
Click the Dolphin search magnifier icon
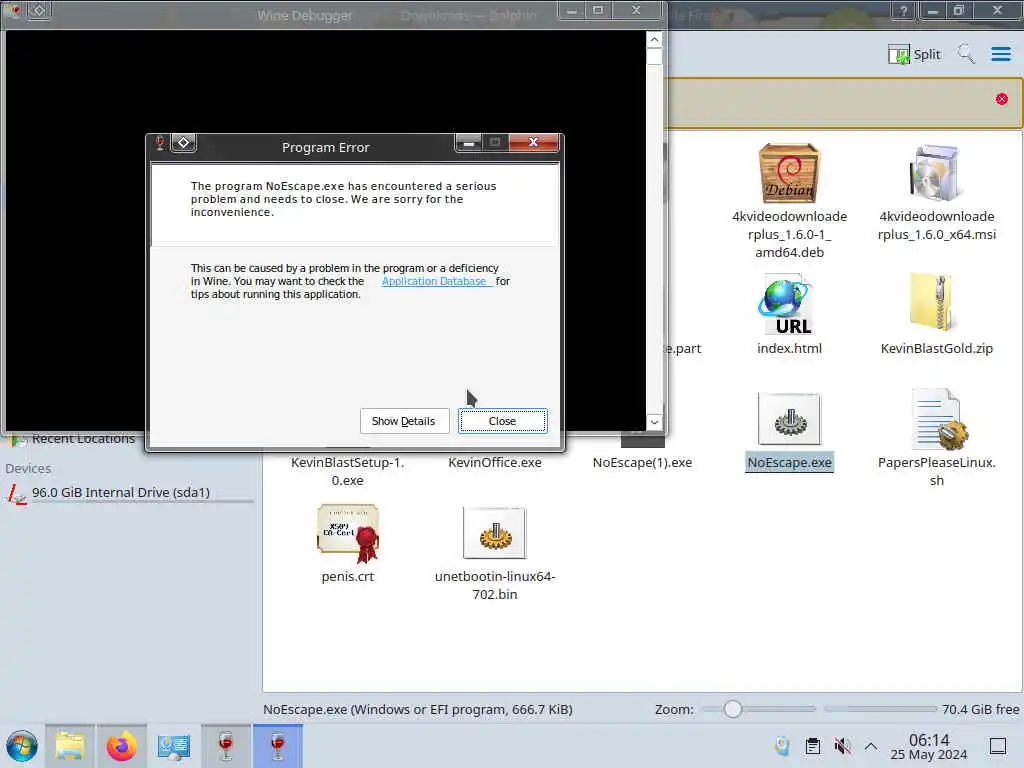[965, 54]
